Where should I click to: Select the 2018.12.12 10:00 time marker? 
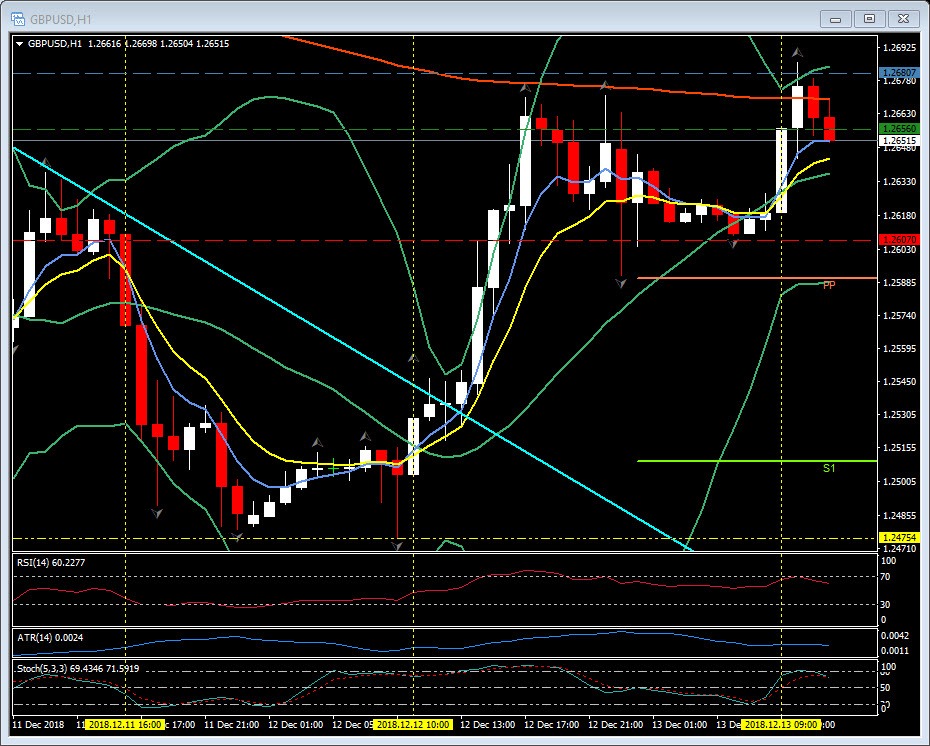tap(413, 724)
